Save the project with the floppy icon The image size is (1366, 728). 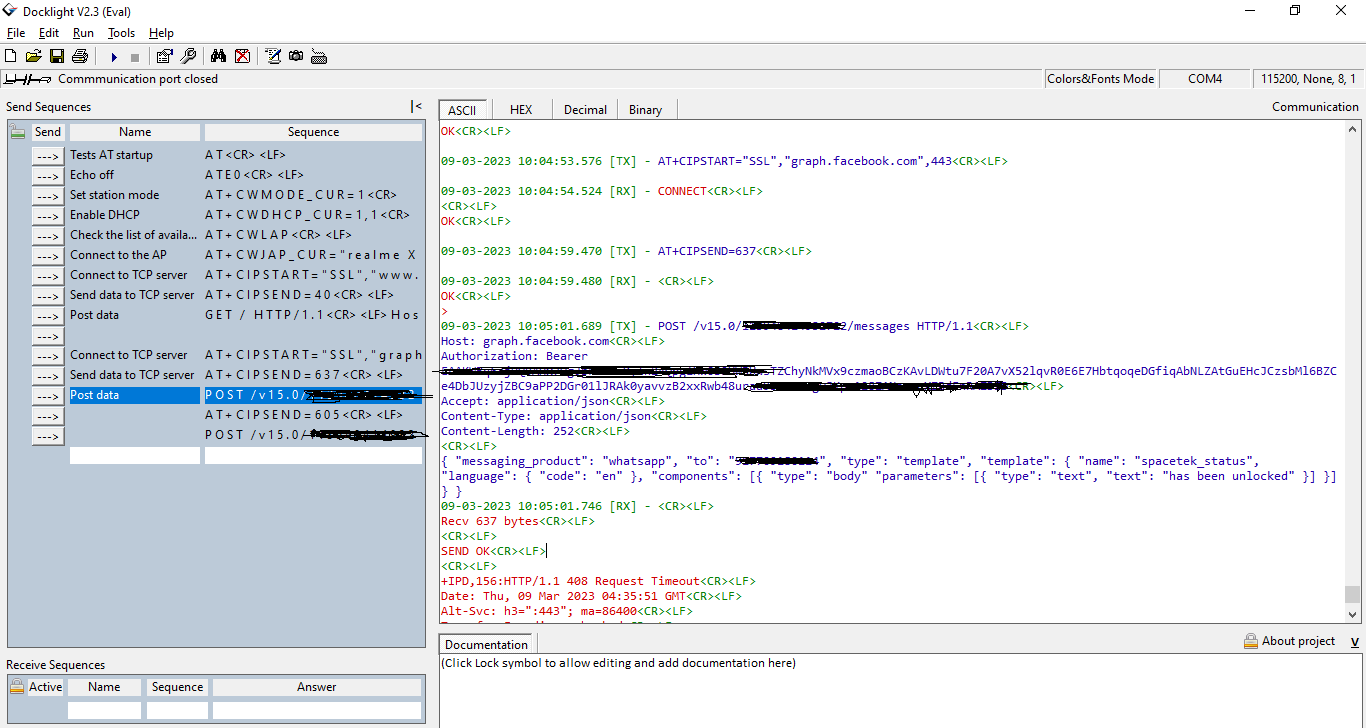57,56
